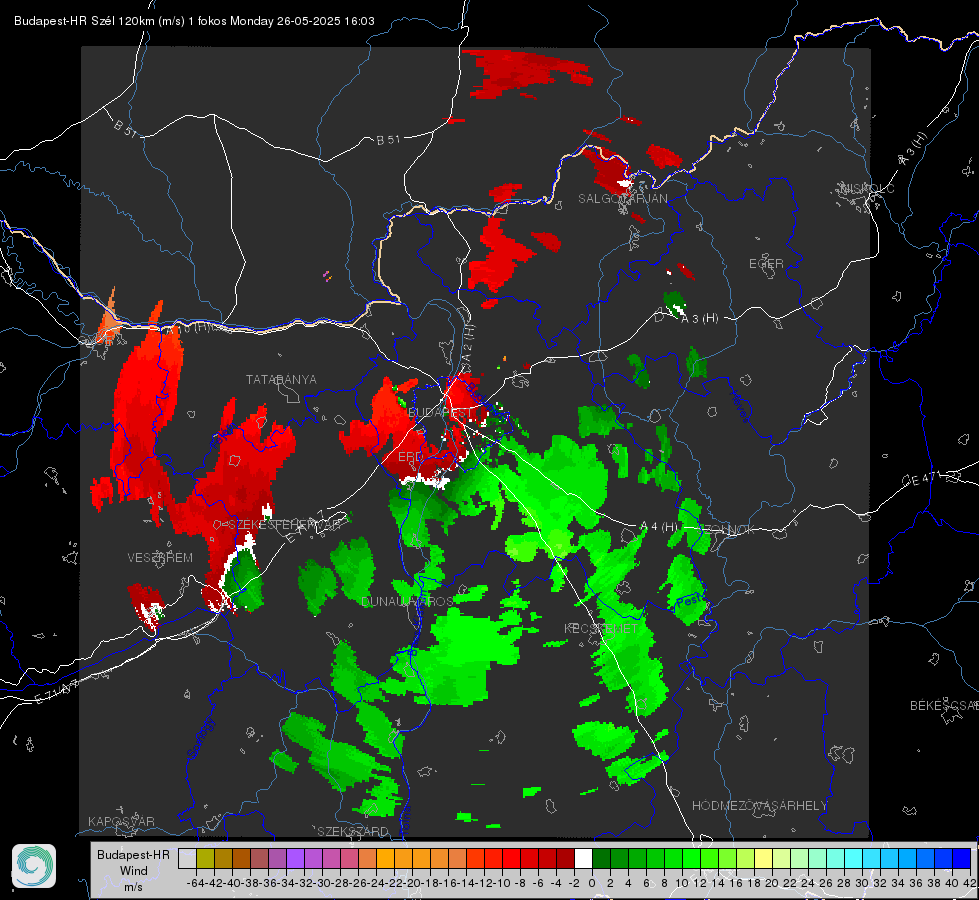The image size is (979, 900).
Task: Select the light gray first legend swatch
Action: (x=187, y=859)
